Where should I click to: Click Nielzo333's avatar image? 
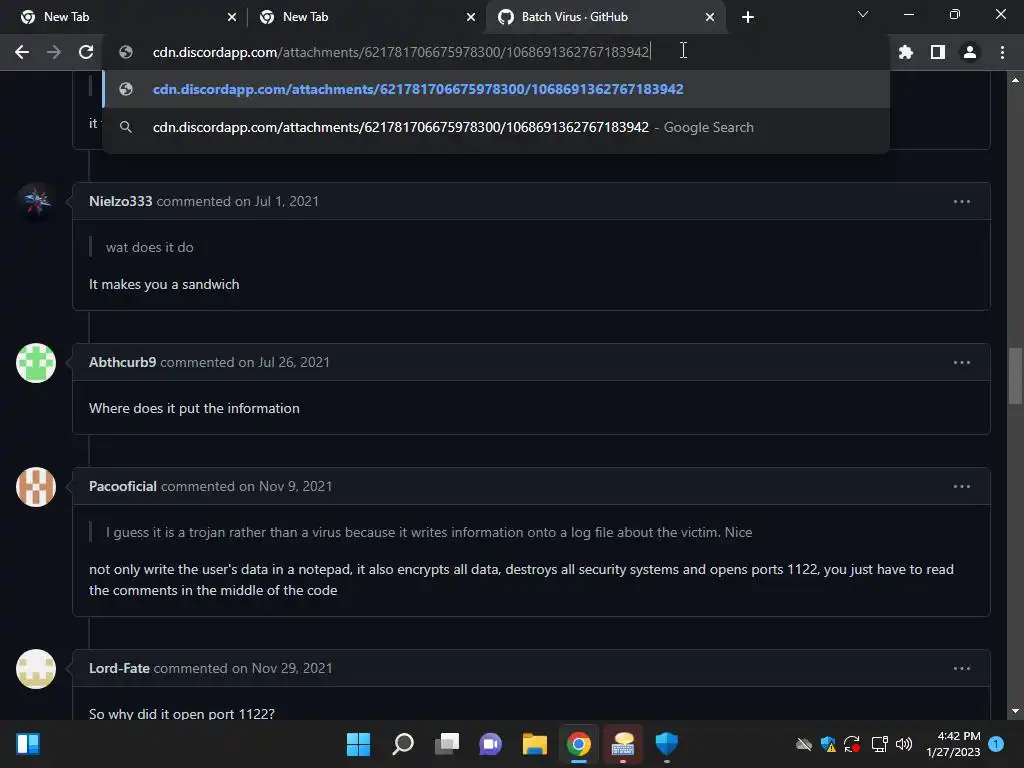(x=36, y=202)
